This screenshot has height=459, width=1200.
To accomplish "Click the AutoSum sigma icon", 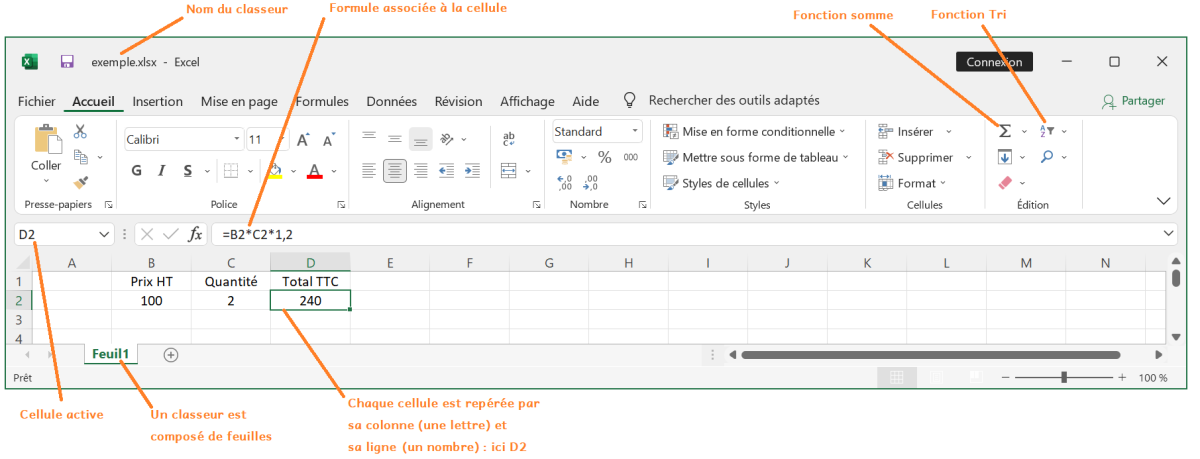I will pos(1004,131).
